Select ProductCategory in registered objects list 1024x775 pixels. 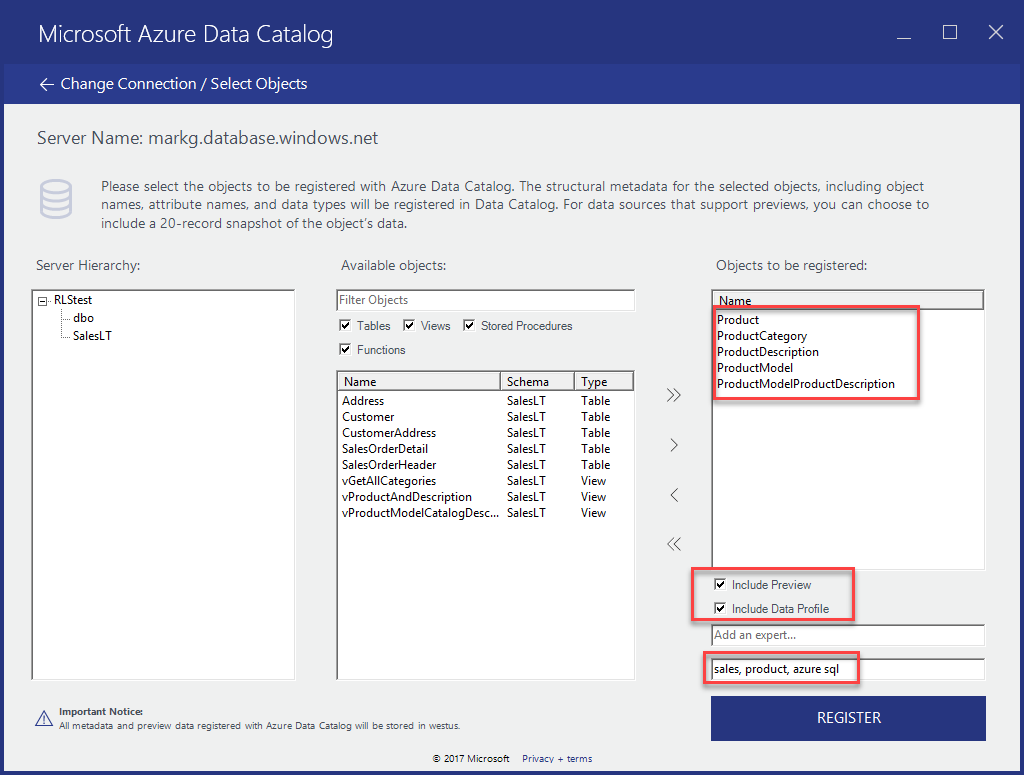pos(762,336)
